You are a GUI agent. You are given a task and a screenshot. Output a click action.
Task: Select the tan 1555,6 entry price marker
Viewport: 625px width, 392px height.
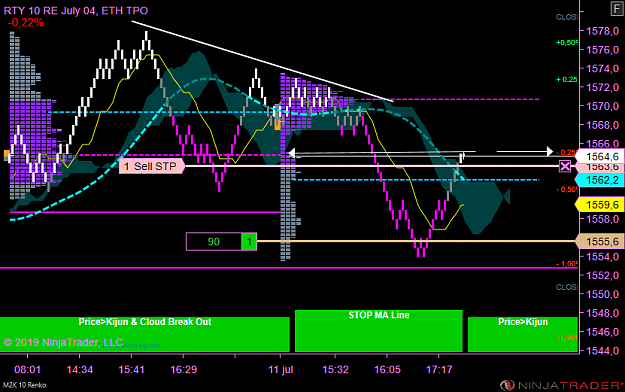click(601, 242)
